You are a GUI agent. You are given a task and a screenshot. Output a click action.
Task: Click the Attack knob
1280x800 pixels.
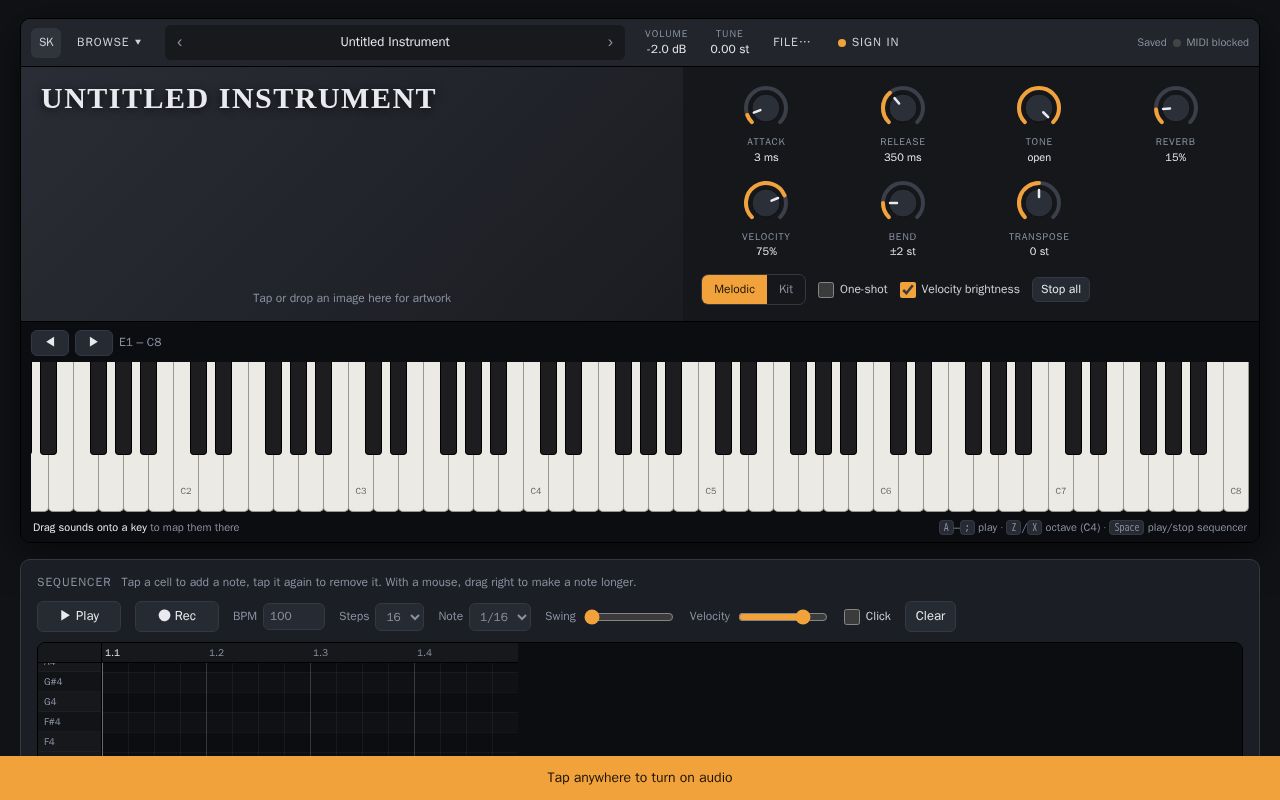point(766,108)
